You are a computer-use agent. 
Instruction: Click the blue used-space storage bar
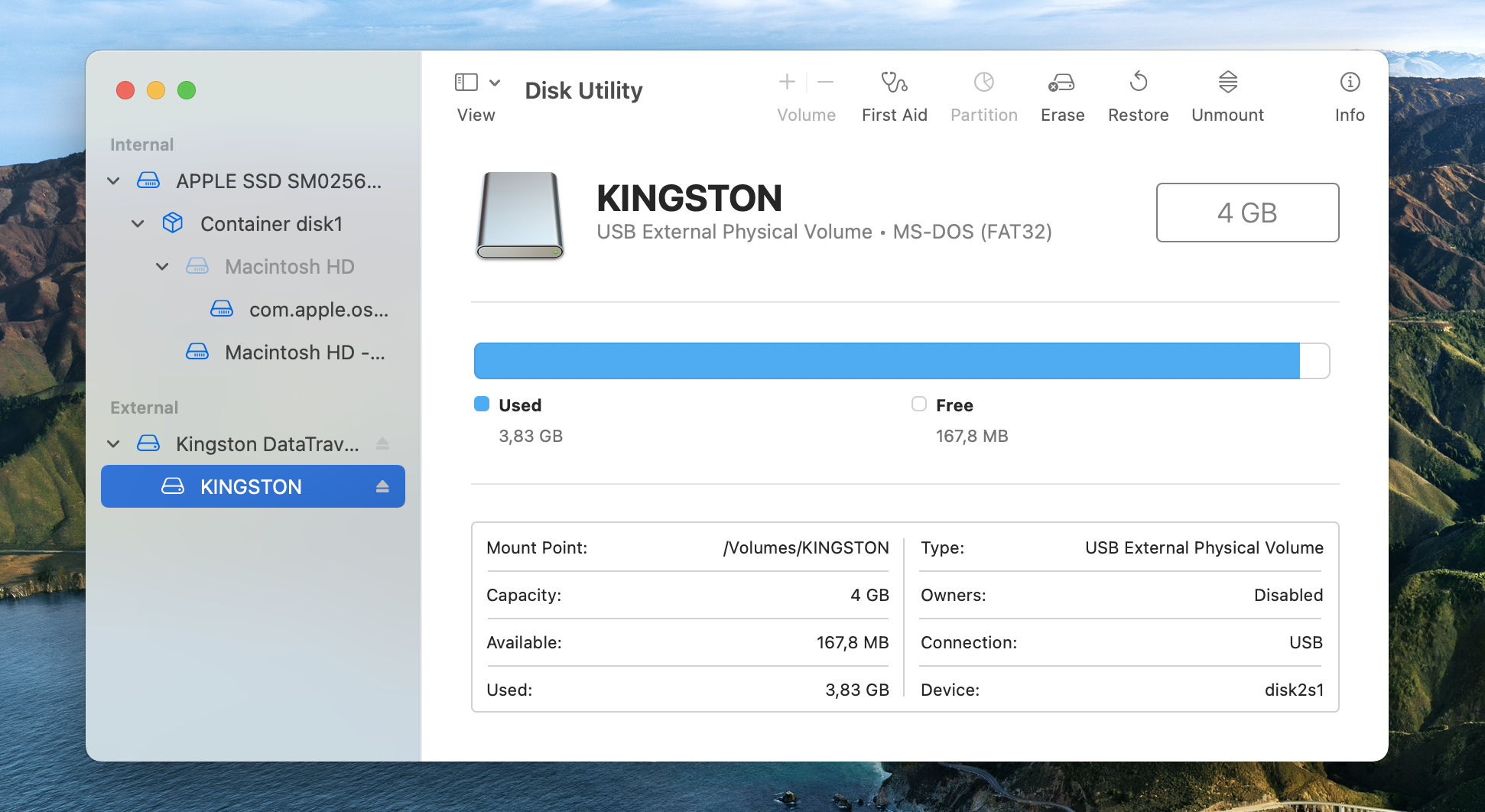[887, 361]
